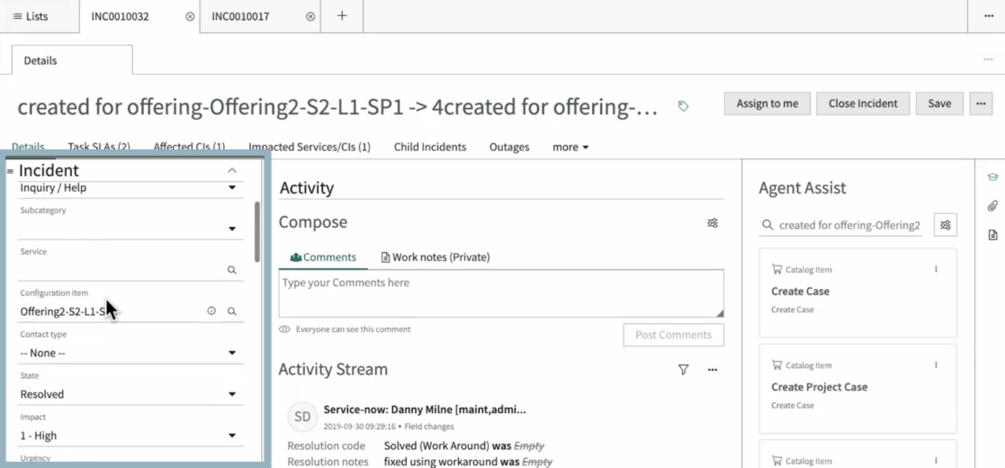Viewport: 1005px width, 468px height.
Task: Open more actions ellipsis next to Save
Action: tap(981, 103)
